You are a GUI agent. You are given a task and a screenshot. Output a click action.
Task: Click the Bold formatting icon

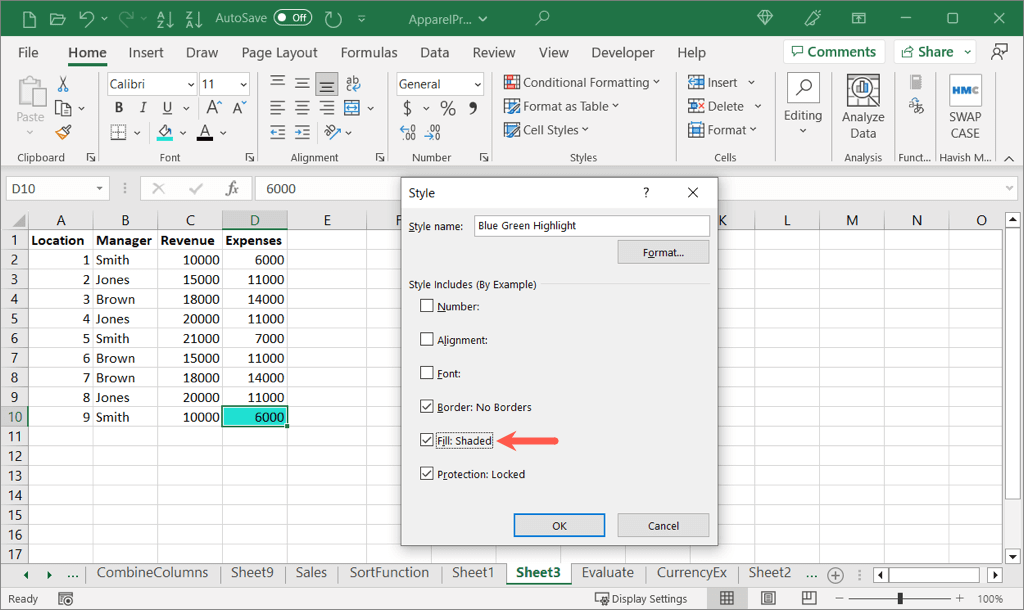coord(119,108)
